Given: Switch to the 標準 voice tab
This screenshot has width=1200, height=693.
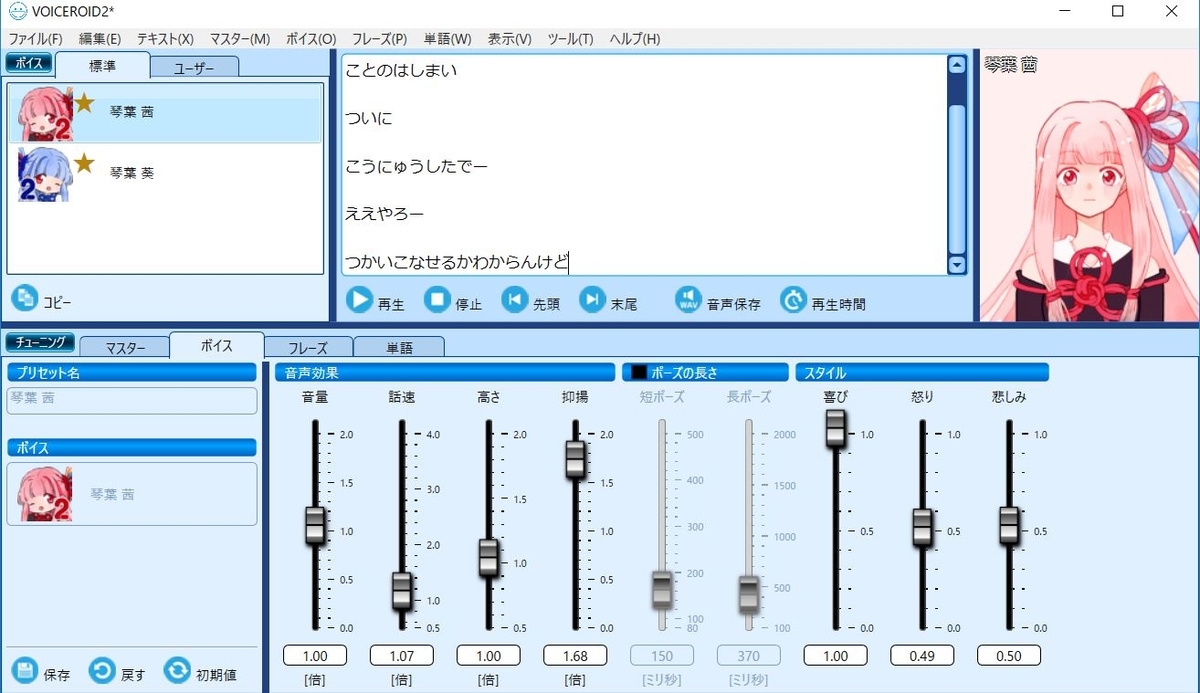Looking at the screenshot, I should point(103,65).
